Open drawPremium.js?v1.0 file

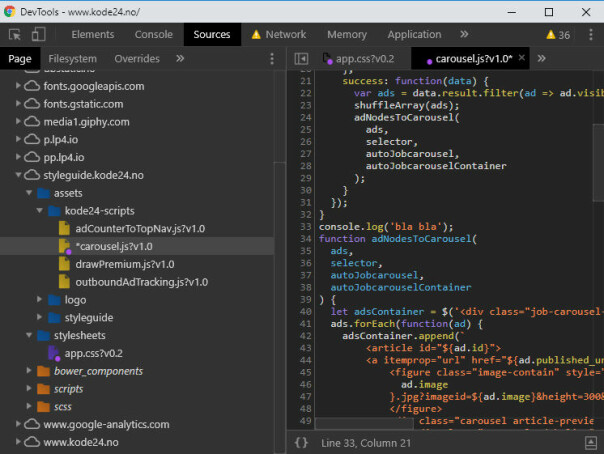[x=125, y=264]
